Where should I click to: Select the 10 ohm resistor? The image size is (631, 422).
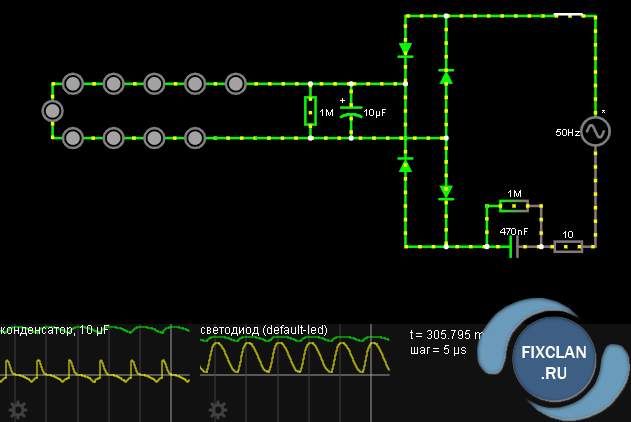[568, 246]
